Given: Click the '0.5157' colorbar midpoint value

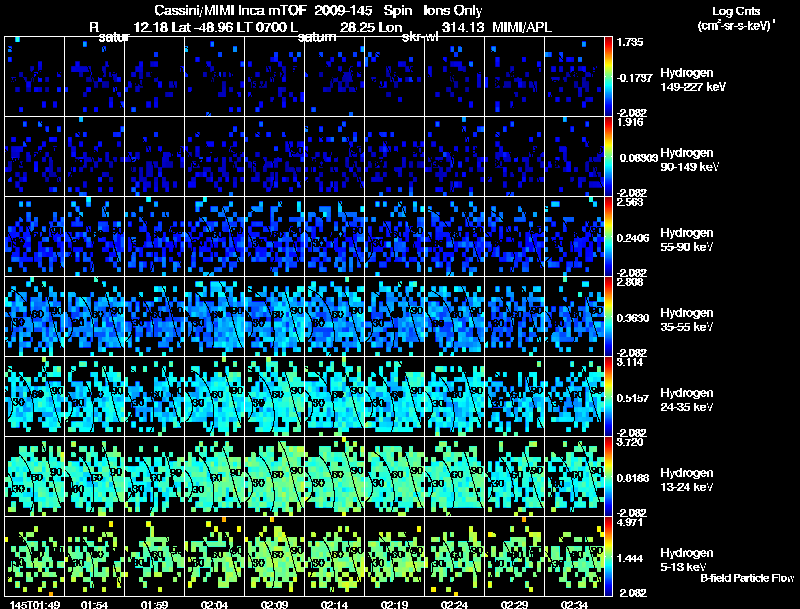Looking at the screenshot, I should click(x=633, y=398).
